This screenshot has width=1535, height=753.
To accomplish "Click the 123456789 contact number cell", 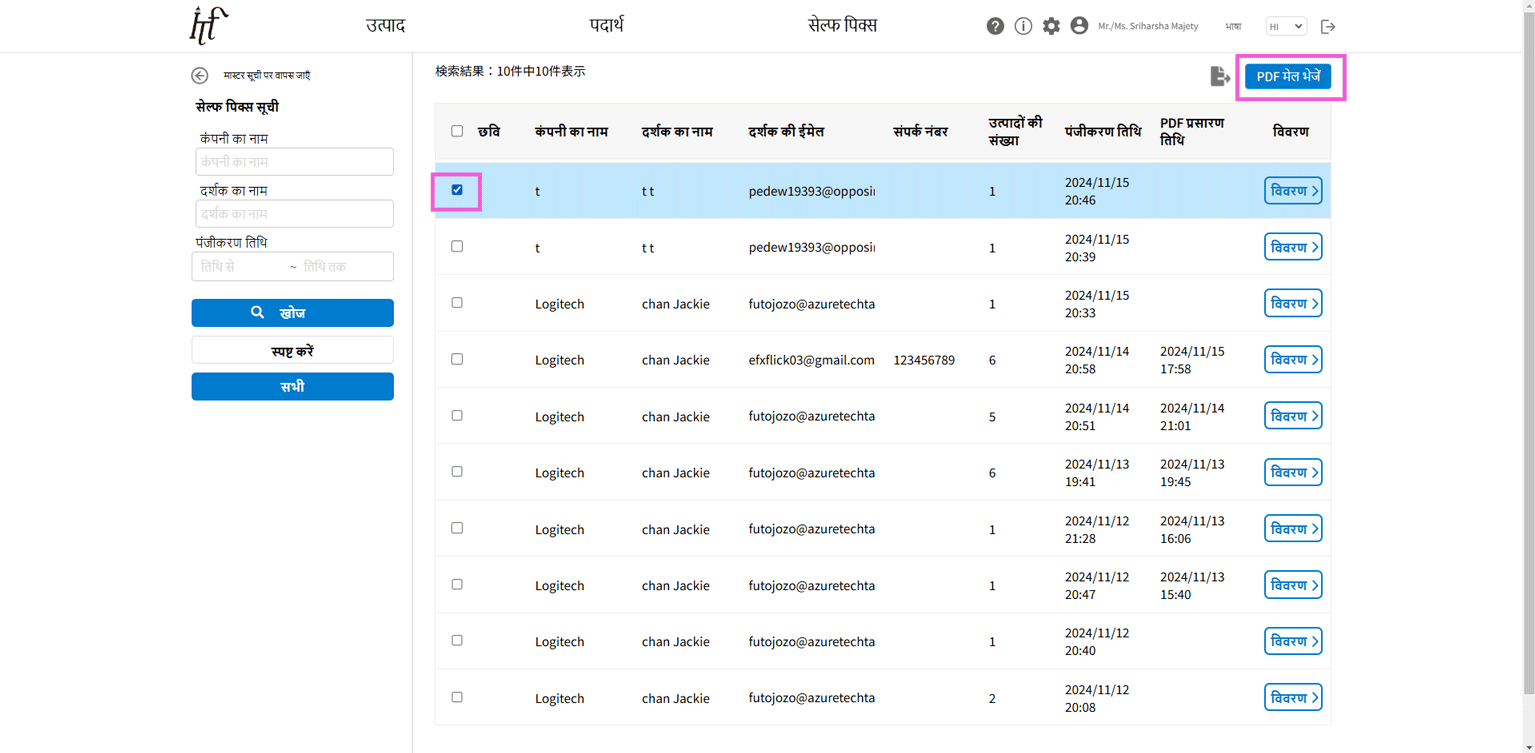I will tap(924, 360).
